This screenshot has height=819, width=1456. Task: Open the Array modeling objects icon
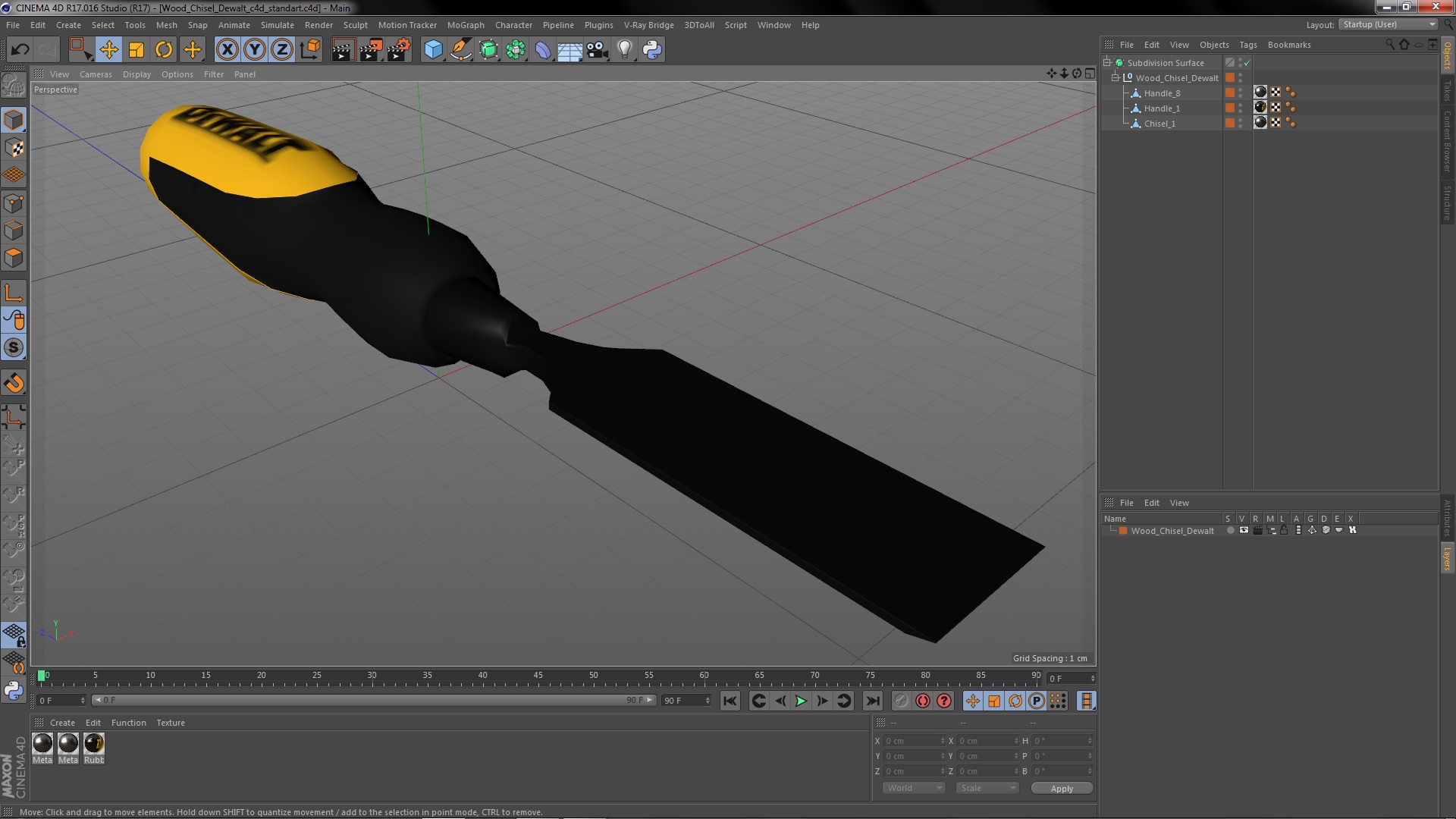(516, 50)
